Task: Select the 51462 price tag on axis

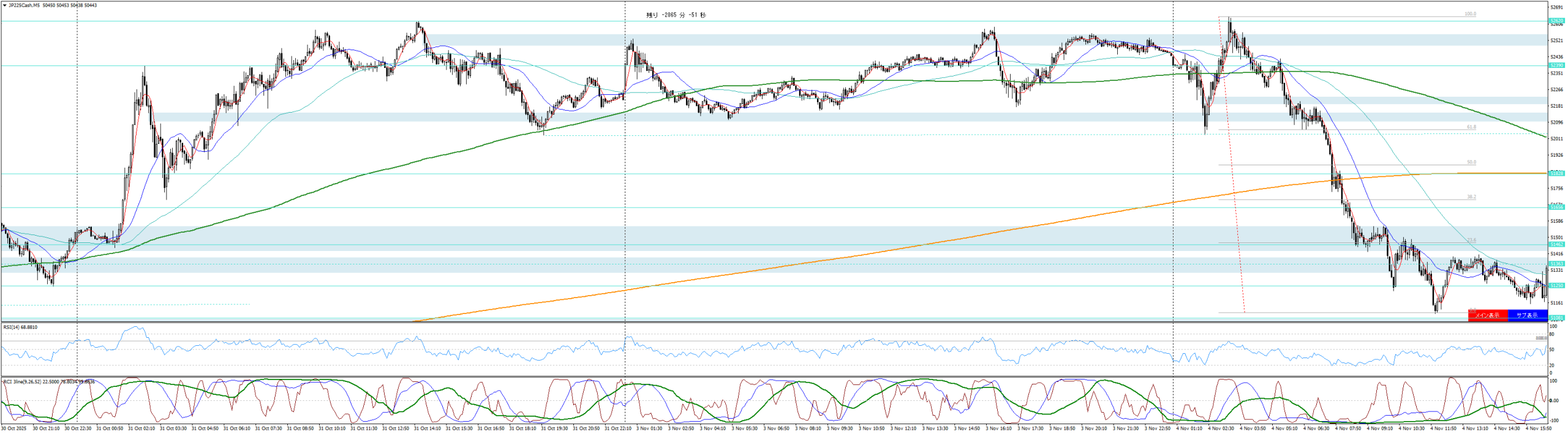Action: pyautogui.click(x=1556, y=245)
